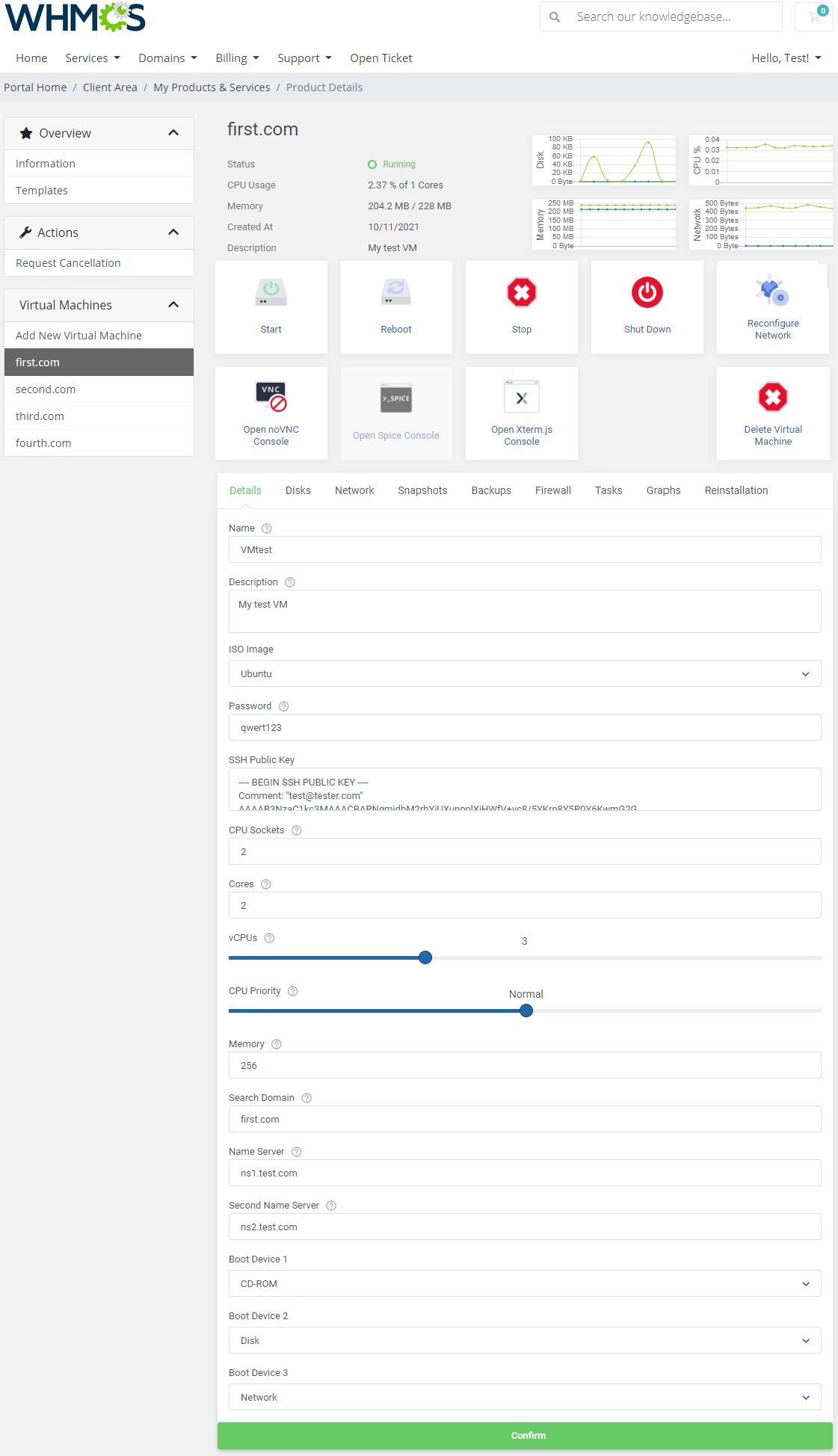838x1456 pixels.
Task: Click the help icon next to Memory field
Action: click(x=277, y=1044)
